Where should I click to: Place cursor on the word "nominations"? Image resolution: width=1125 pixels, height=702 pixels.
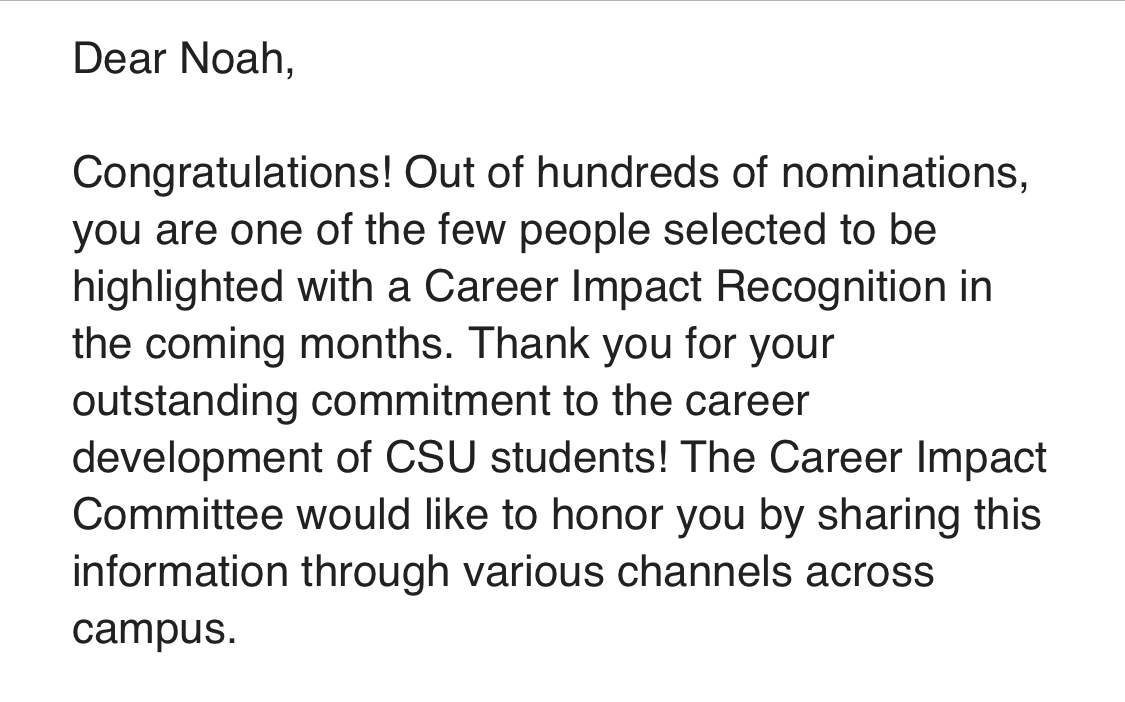(x=903, y=174)
